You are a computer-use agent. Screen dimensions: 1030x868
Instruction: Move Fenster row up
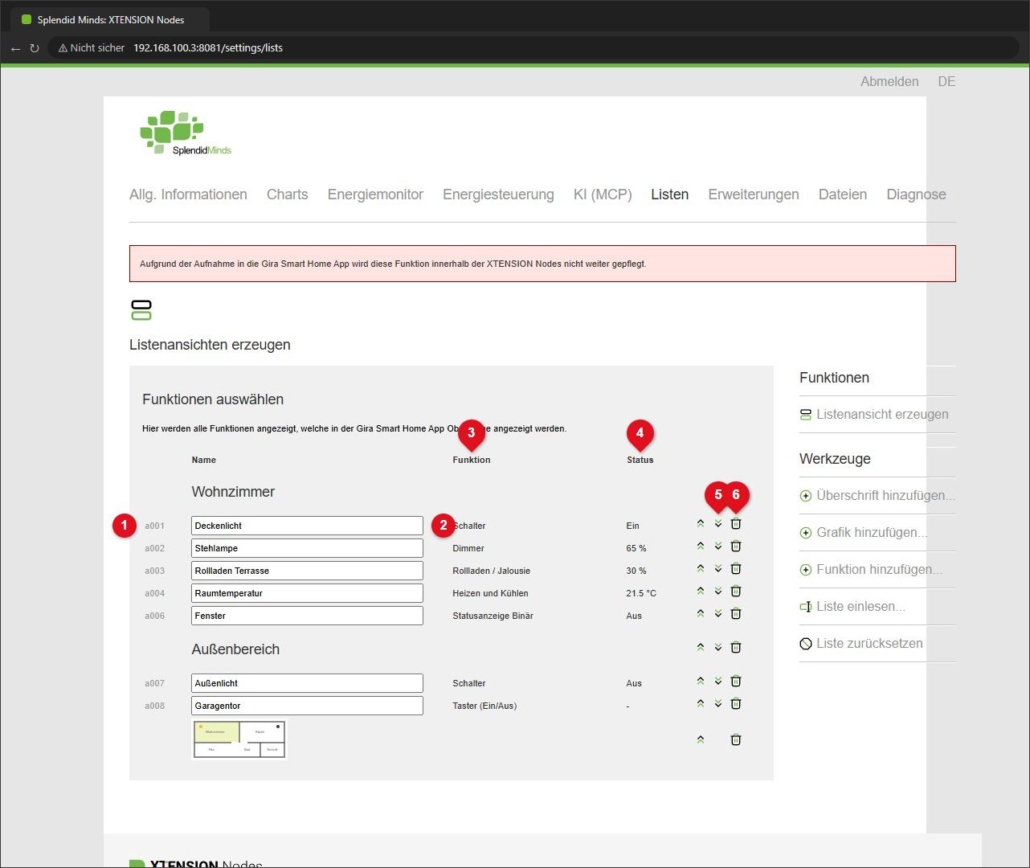pos(700,614)
